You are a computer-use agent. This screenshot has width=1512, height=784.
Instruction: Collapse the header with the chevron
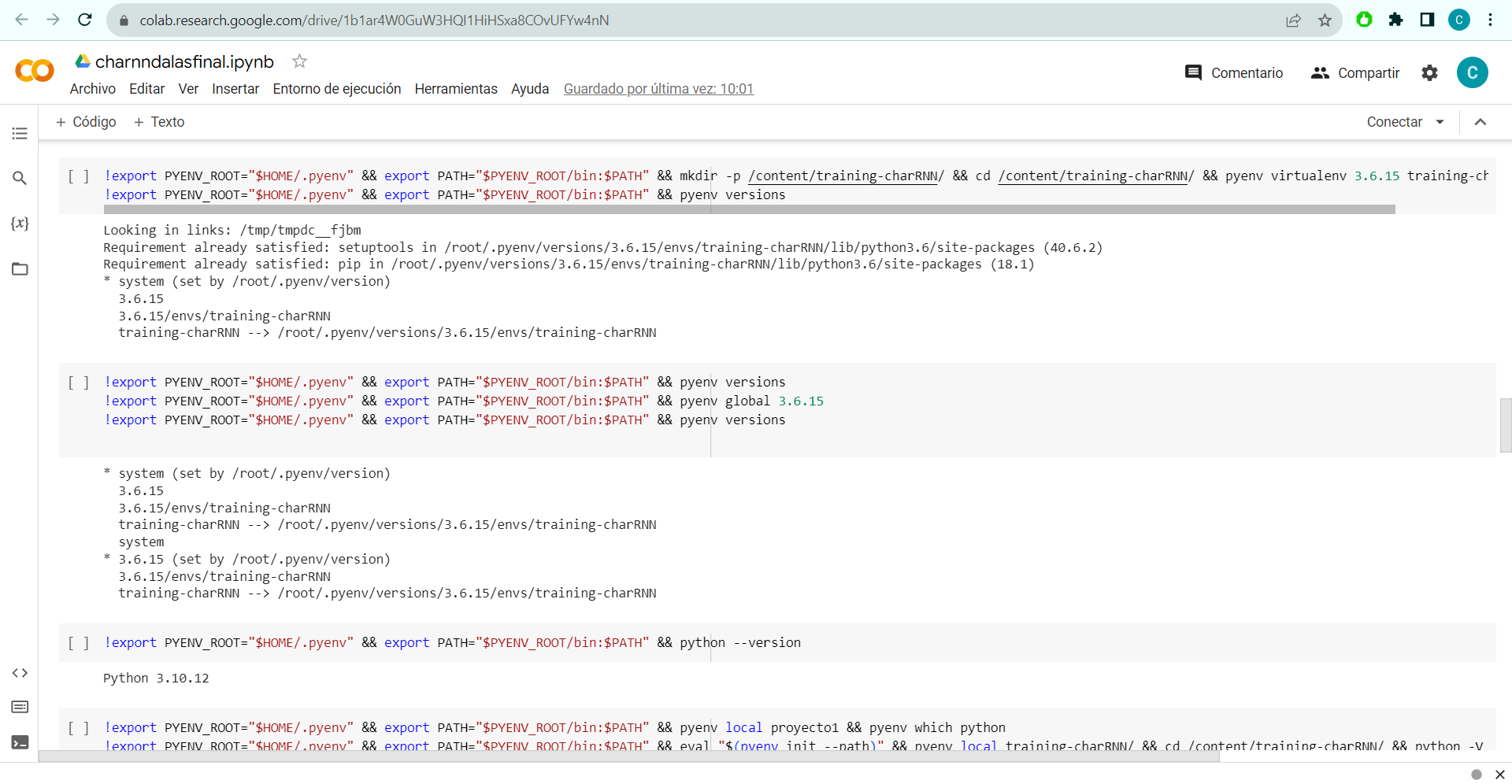tap(1480, 122)
